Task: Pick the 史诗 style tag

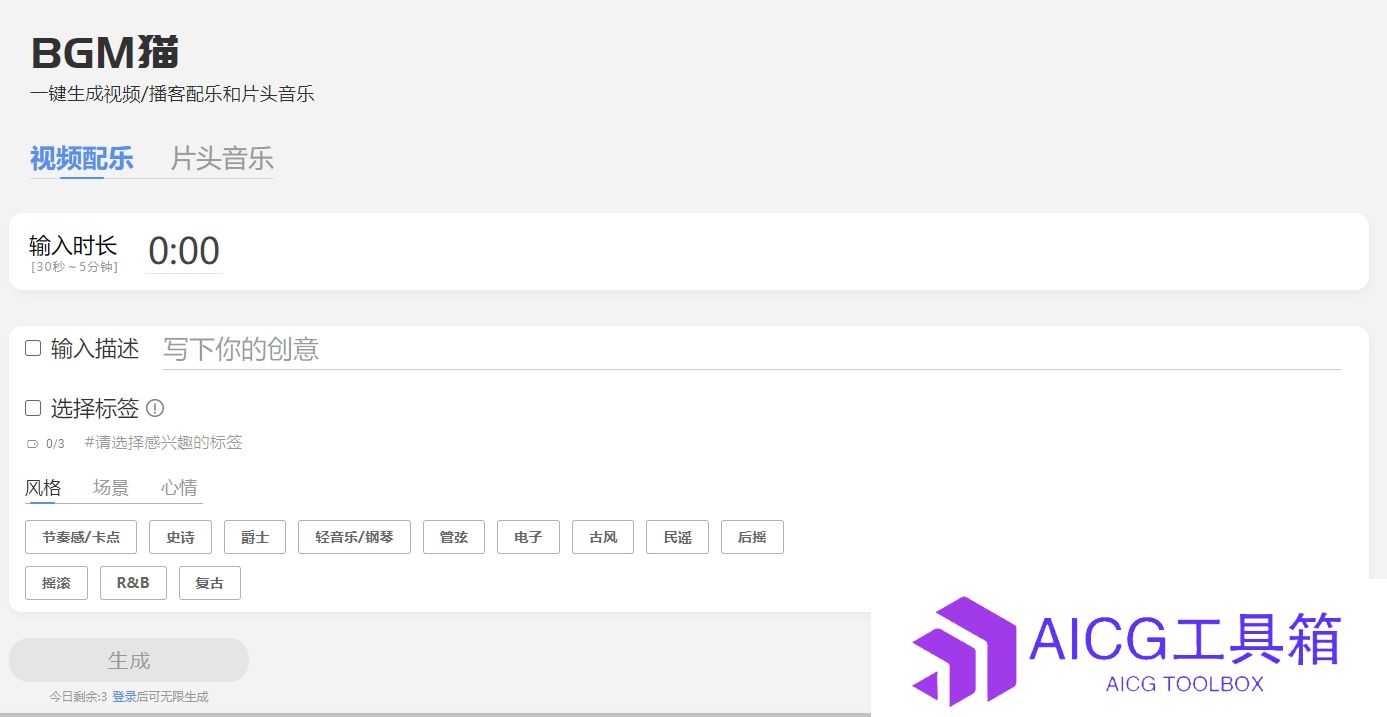Action: click(180, 537)
